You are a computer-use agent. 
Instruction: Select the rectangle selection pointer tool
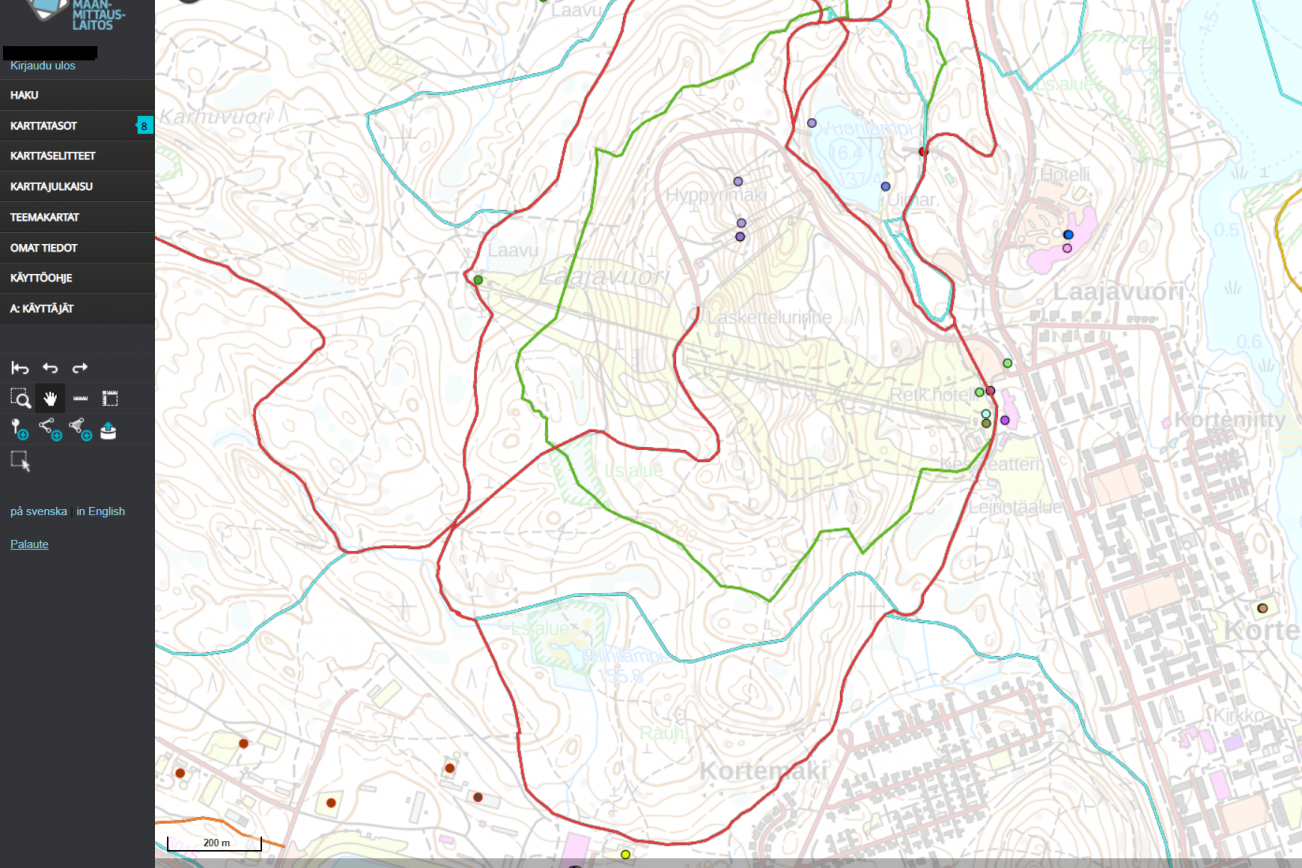pyautogui.click(x=20, y=461)
